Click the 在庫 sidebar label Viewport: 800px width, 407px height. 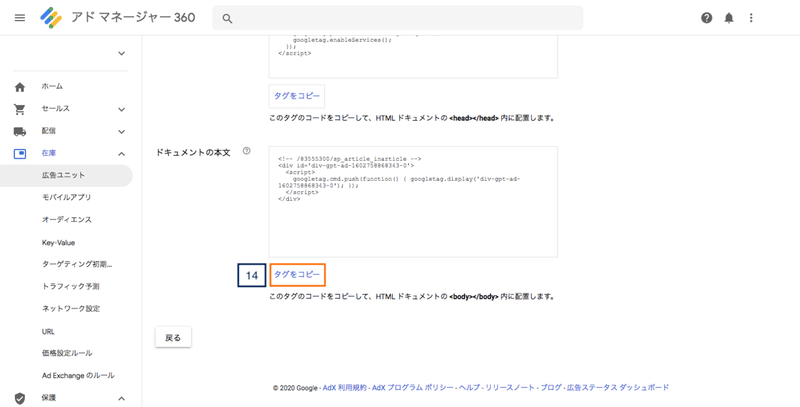48,153
